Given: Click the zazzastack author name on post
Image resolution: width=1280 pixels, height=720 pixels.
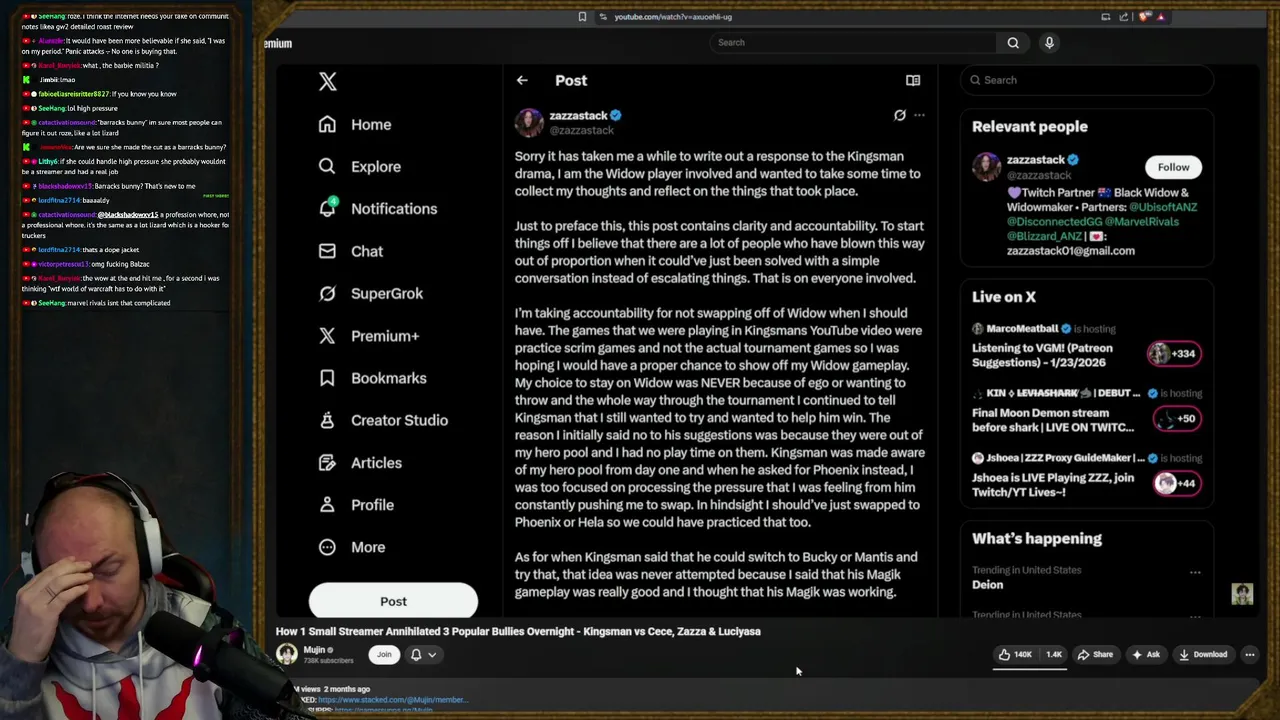Looking at the screenshot, I should coord(578,115).
